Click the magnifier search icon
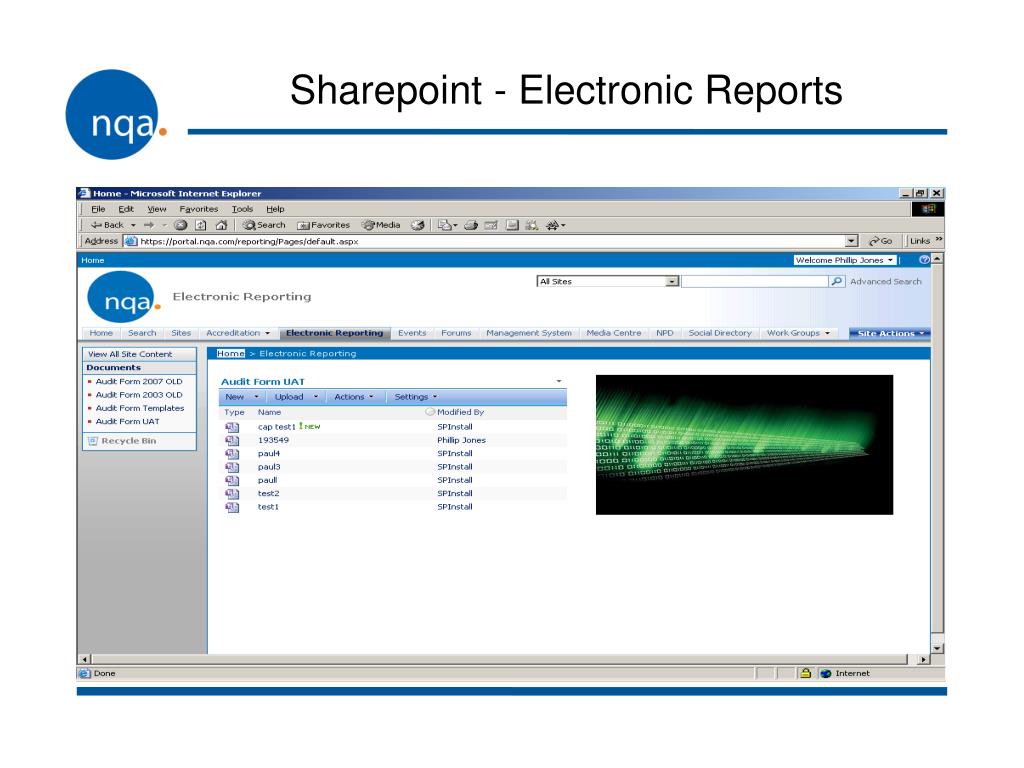 point(837,281)
